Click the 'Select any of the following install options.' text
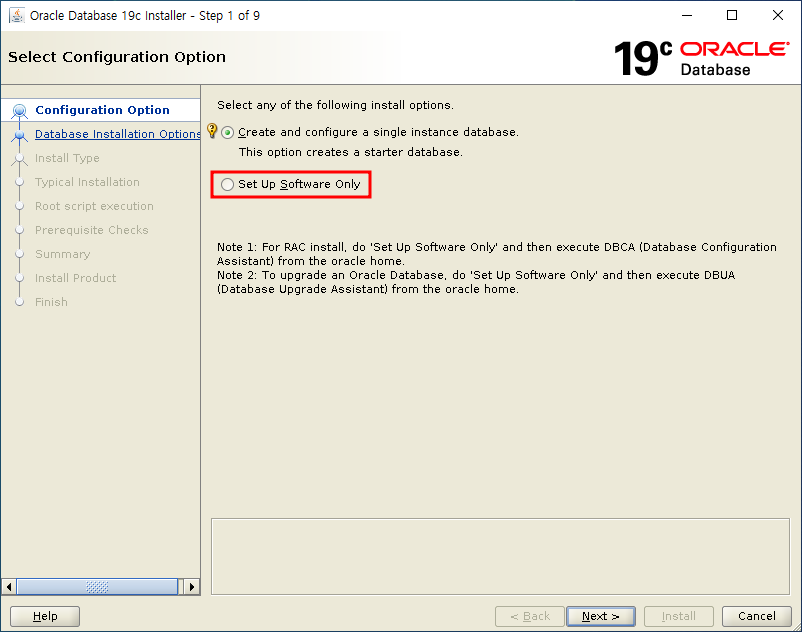 coord(336,105)
